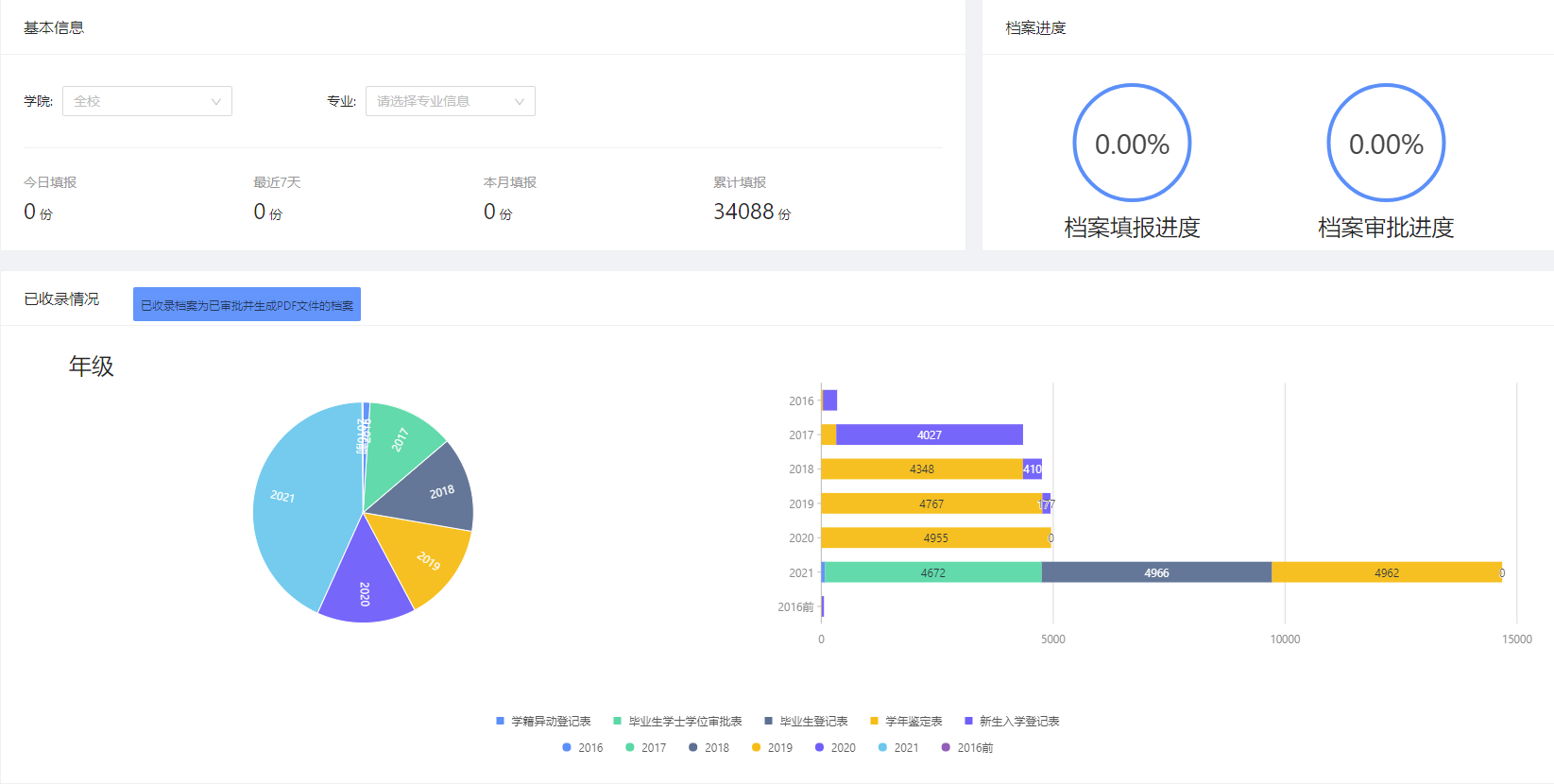1554x784 pixels.
Task: Click the 基本信息 panel heading
Action: 54,28
